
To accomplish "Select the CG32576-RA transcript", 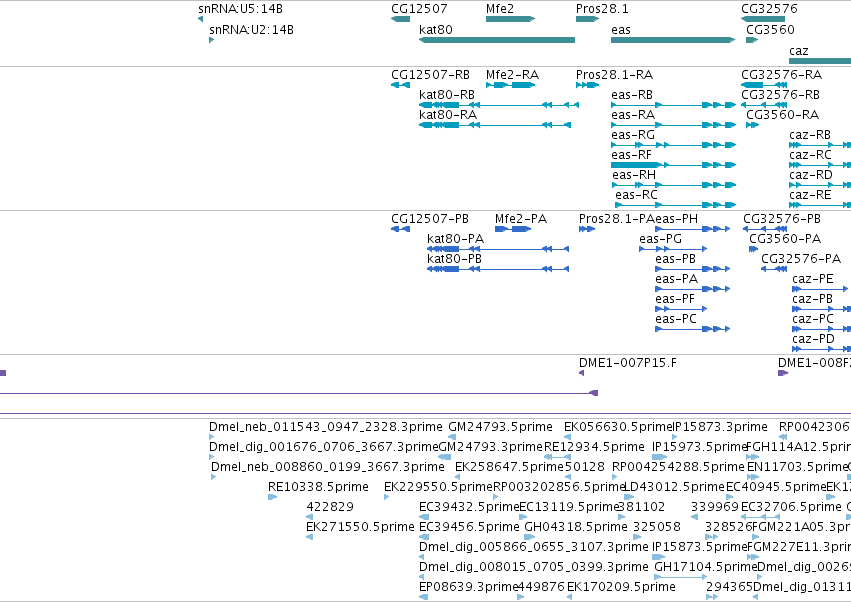I will point(764,85).
